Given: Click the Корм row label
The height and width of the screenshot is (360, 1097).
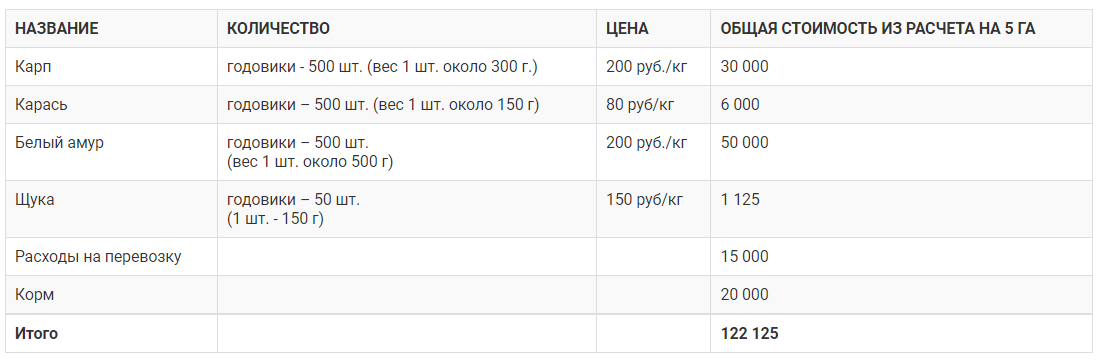Looking at the screenshot, I should pyautogui.click(x=34, y=295).
